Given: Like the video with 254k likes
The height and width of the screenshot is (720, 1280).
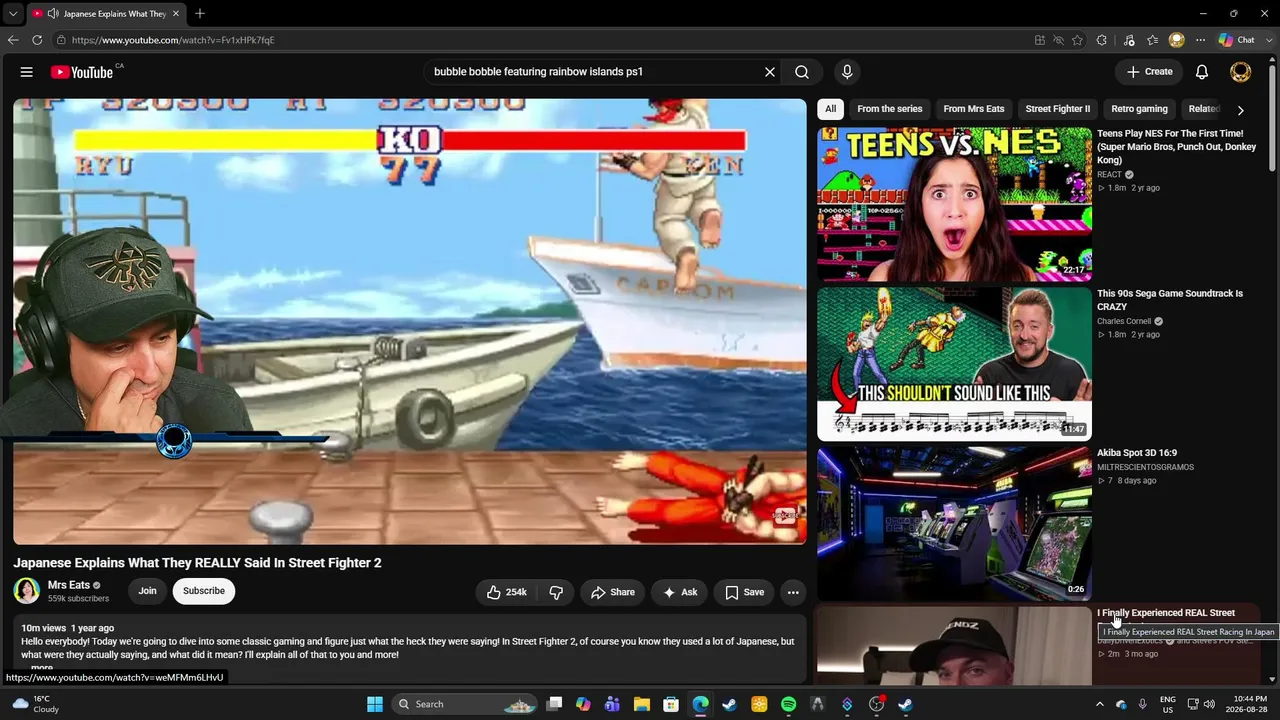Looking at the screenshot, I should point(507,592).
